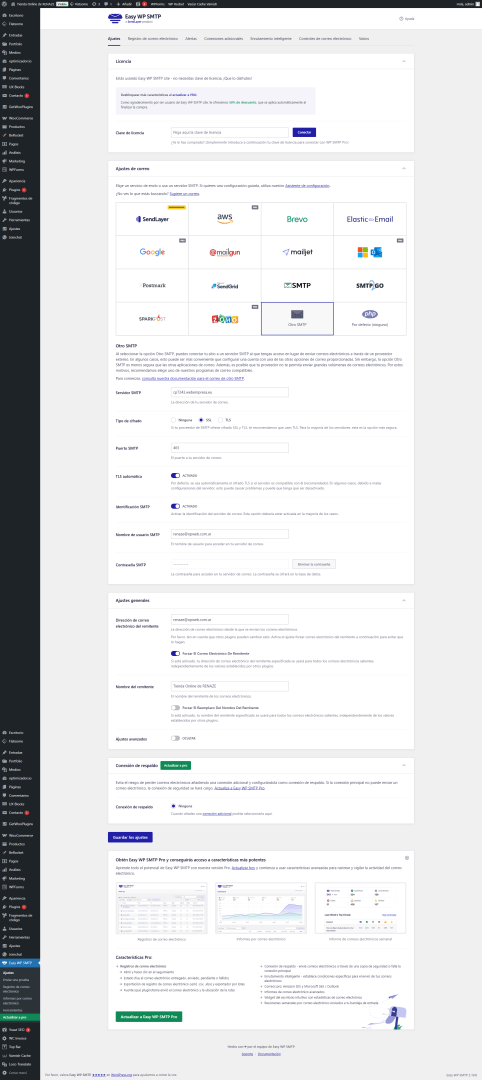482x1080 pixels.
Task: Click Actualizar a Easy WP SMTP Pro button
Action: click(x=149, y=1016)
